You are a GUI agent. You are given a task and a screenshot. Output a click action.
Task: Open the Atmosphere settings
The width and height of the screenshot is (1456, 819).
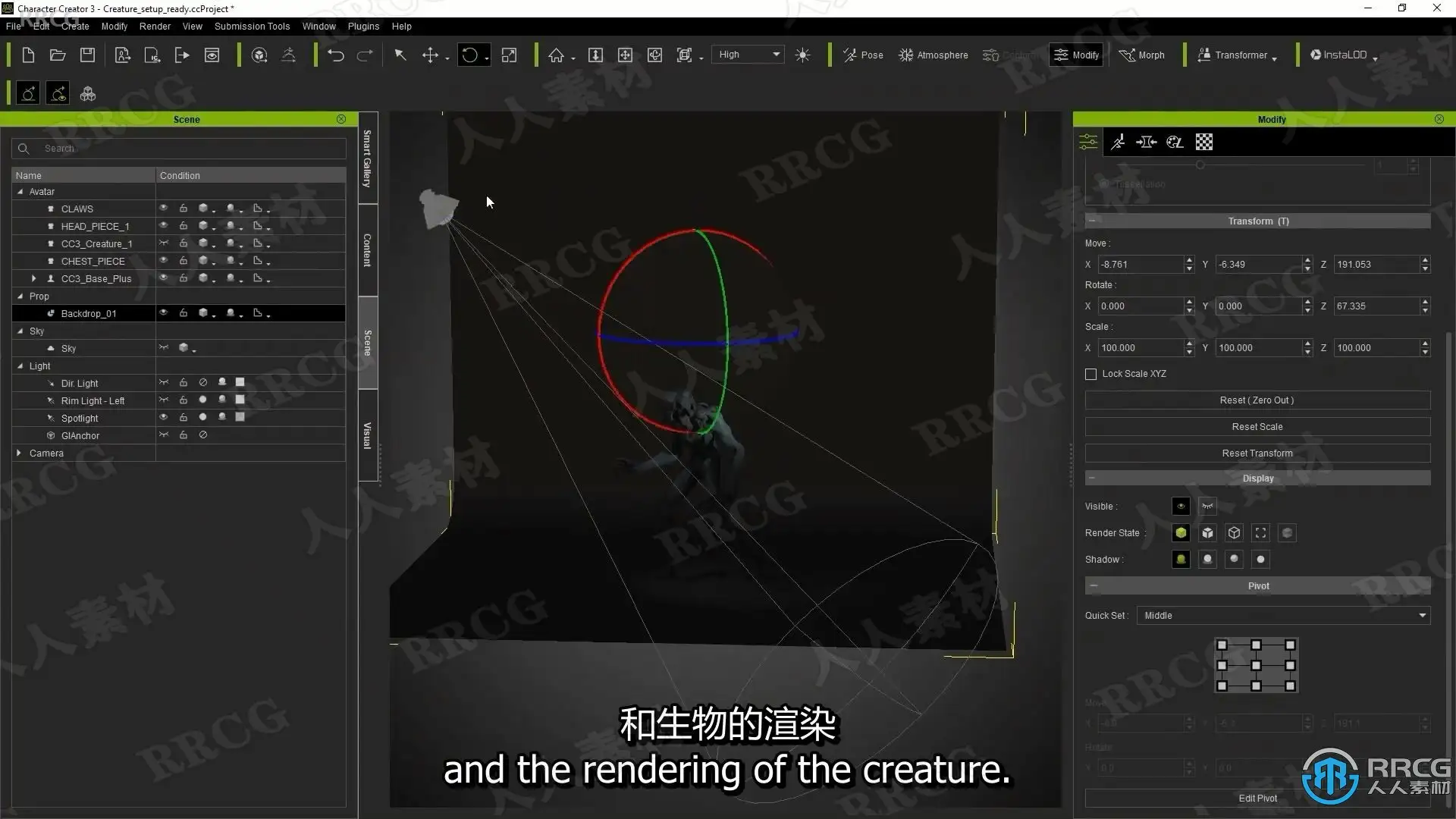pyautogui.click(x=933, y=55)
